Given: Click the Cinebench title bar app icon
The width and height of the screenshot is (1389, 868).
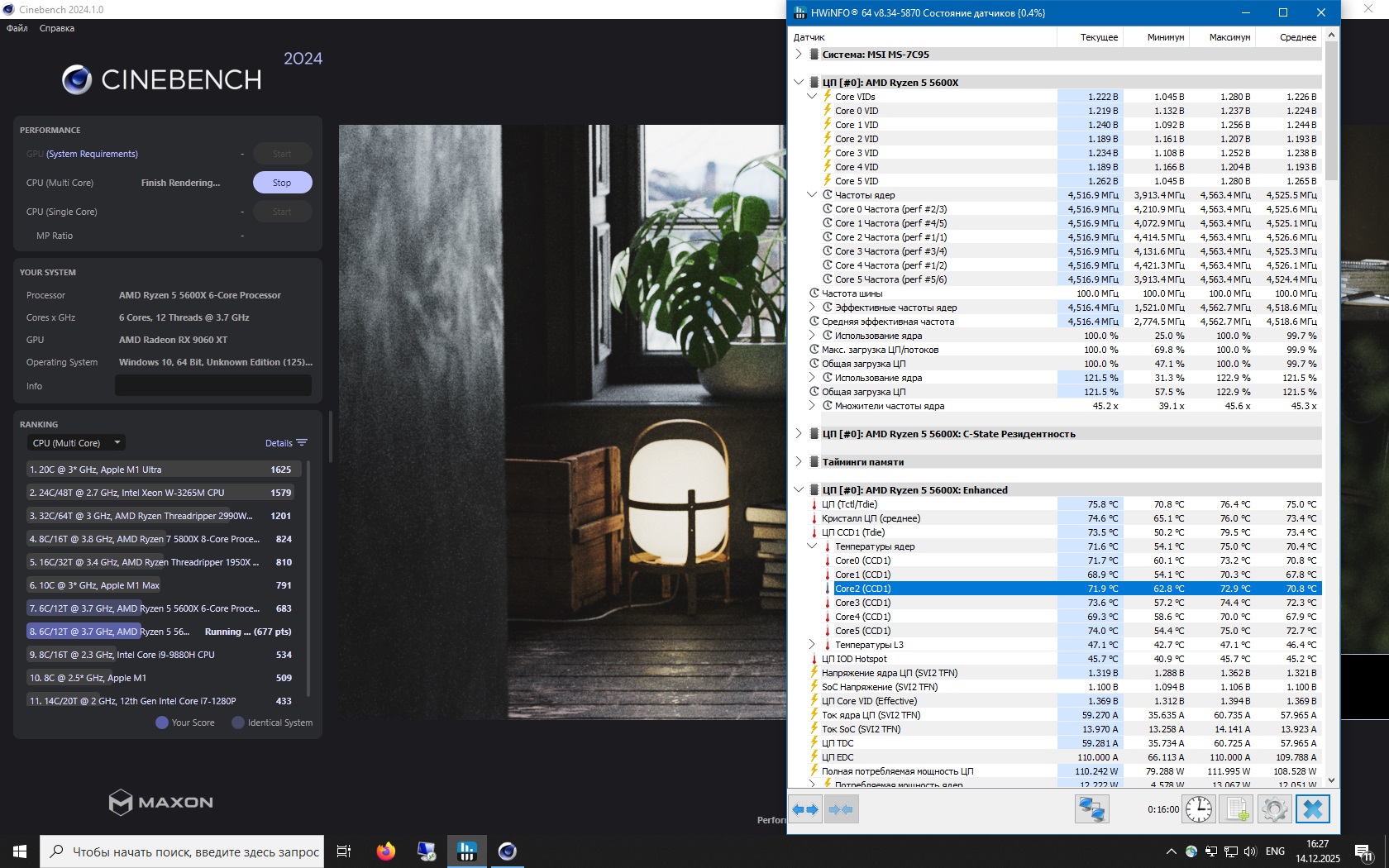Looking at the screenshot, I should (x=9, y=9).
